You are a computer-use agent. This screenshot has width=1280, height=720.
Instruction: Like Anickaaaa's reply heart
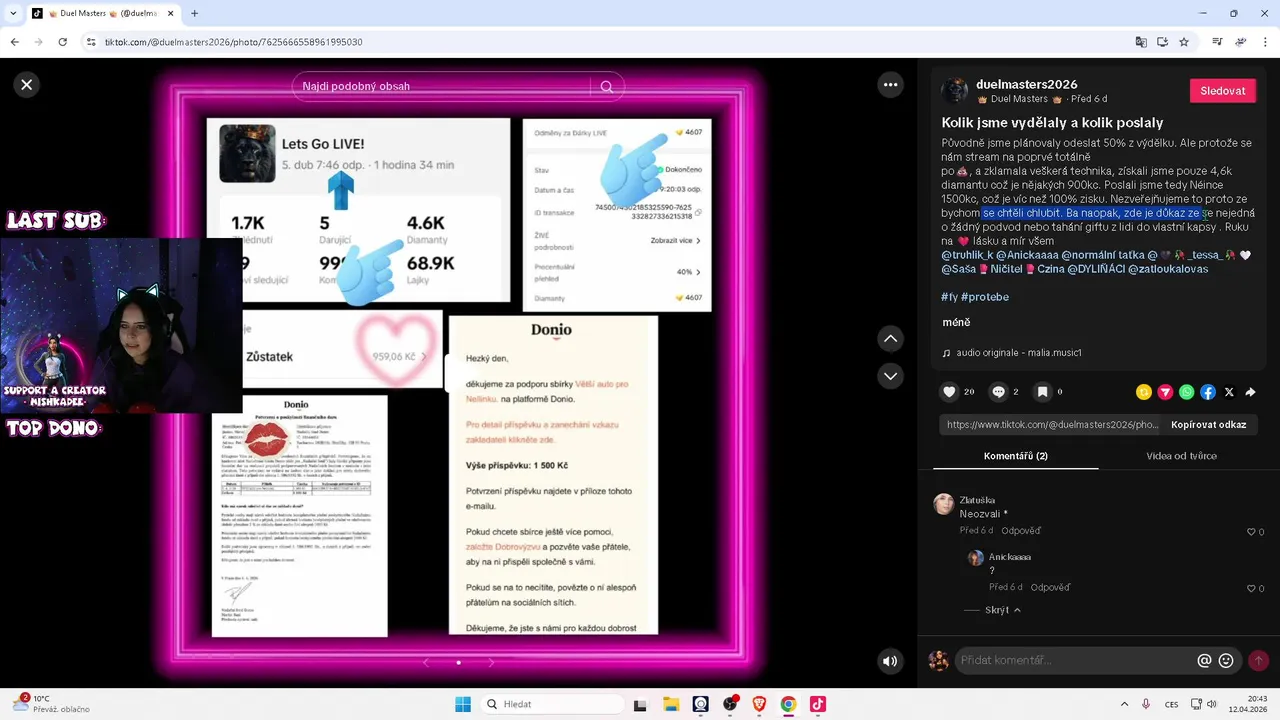[1250, 589]
